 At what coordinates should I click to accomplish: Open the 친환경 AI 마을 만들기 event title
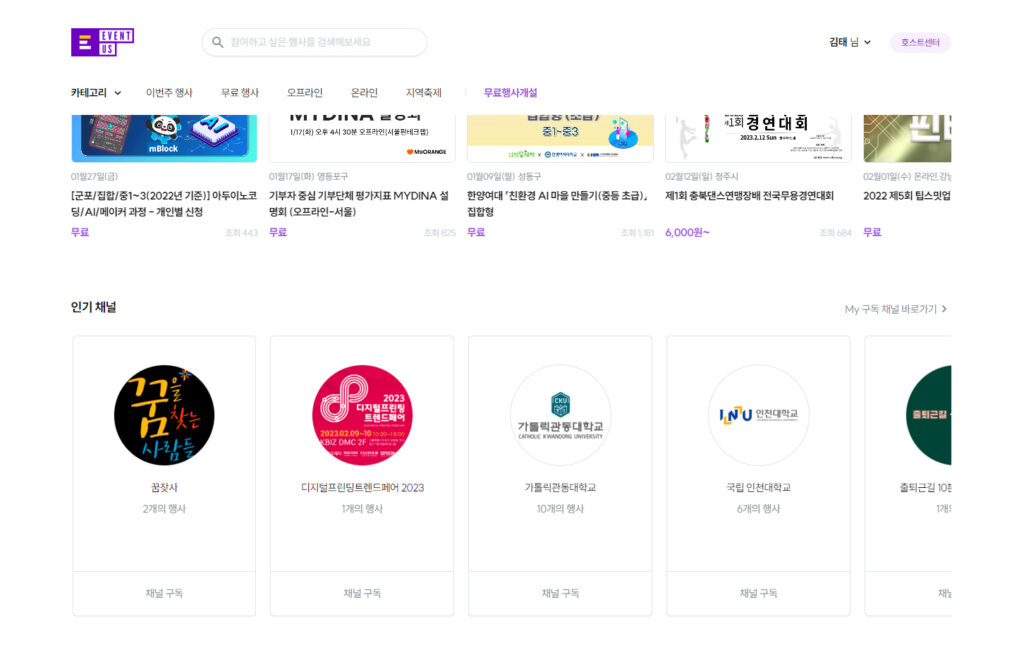click(558, 204)
